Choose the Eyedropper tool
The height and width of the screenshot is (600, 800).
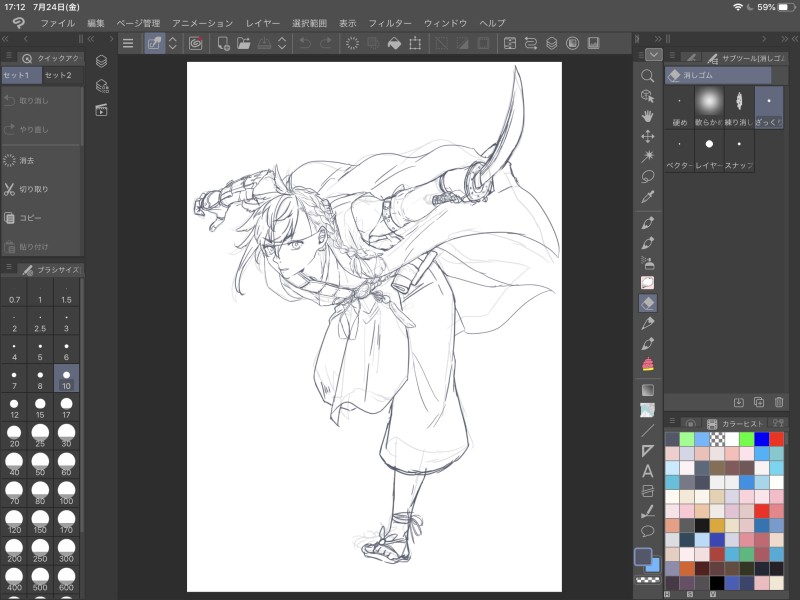(x=647, y=195)
